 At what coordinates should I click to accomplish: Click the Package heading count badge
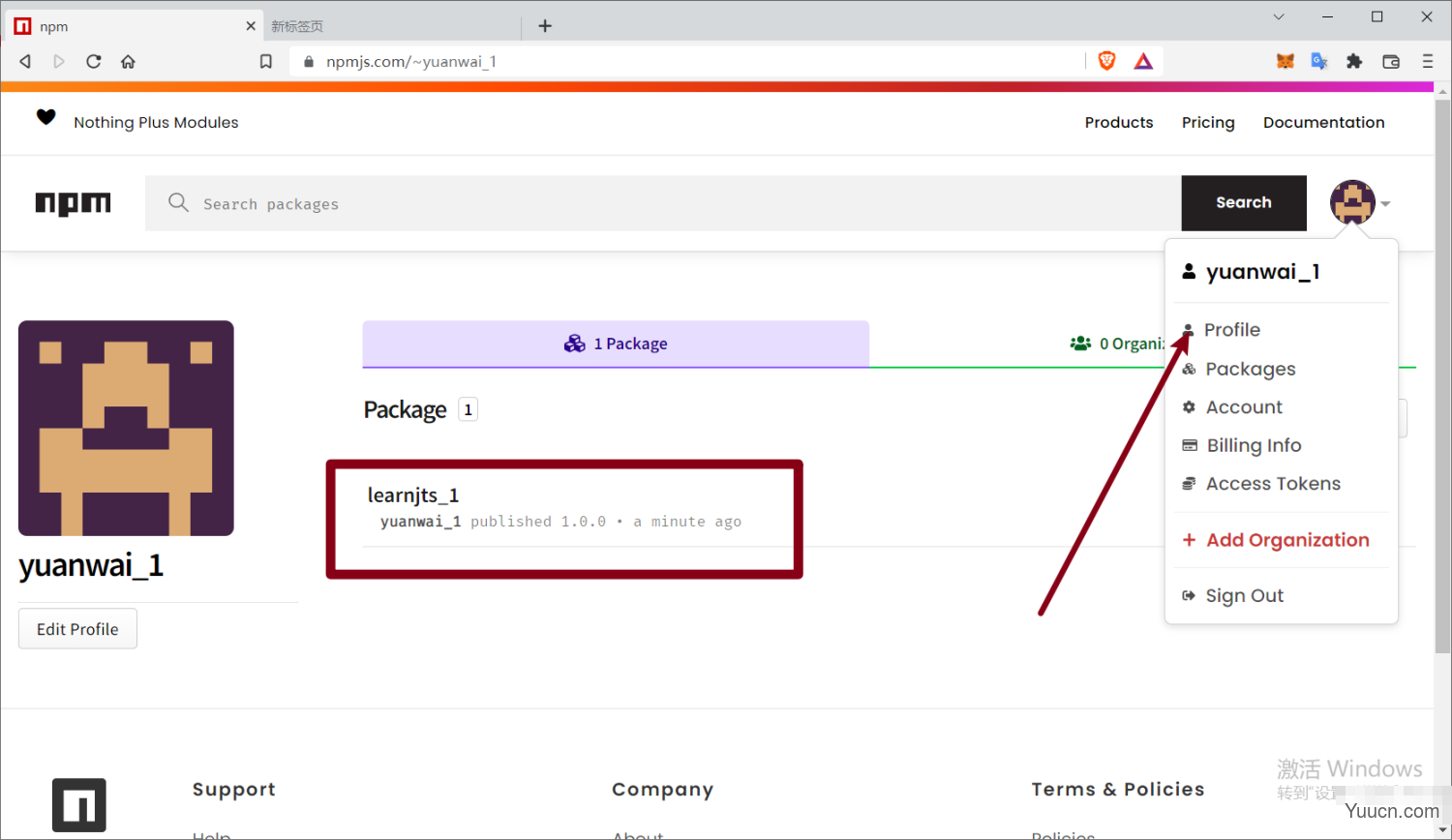click(469, 410)
